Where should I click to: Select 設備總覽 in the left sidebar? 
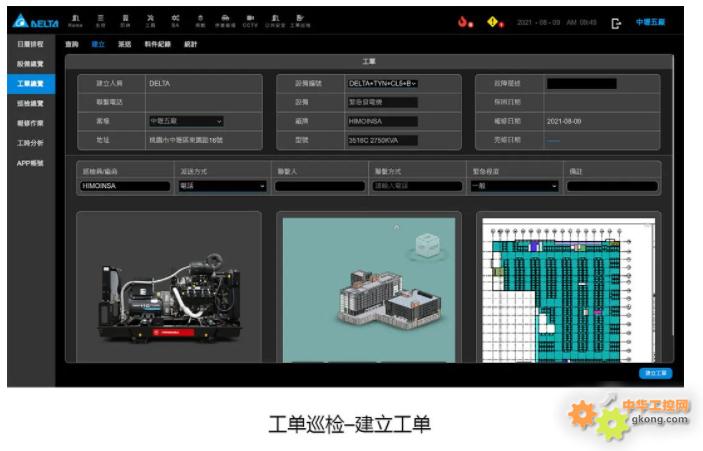[x=30, y=64]
